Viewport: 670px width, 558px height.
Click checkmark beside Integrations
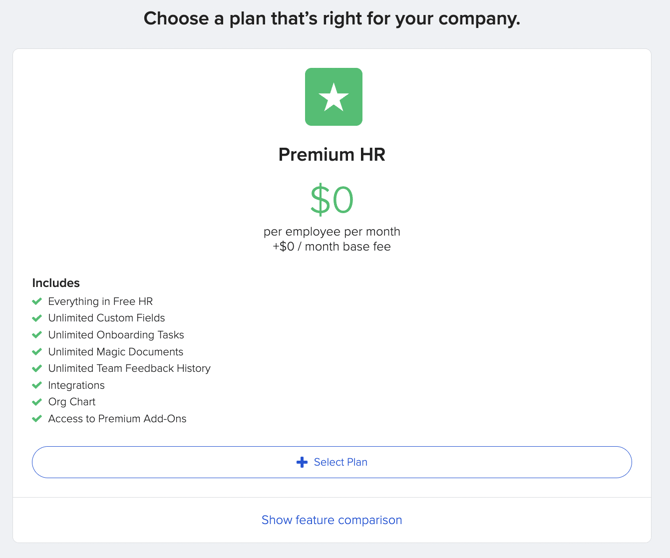(37, 385)
